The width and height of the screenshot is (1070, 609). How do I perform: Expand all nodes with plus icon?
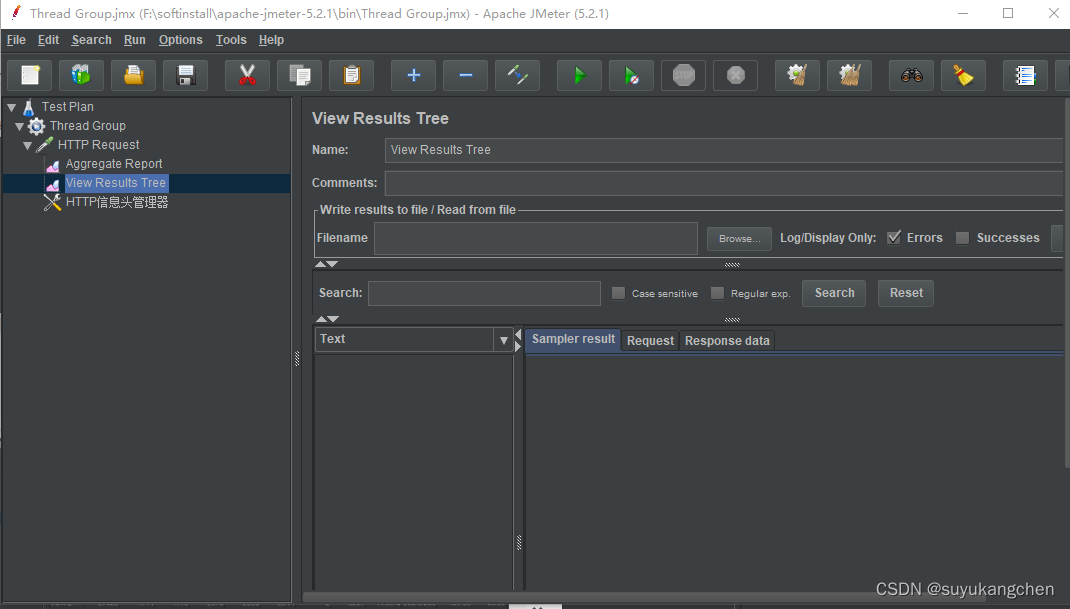click(414, 75)
